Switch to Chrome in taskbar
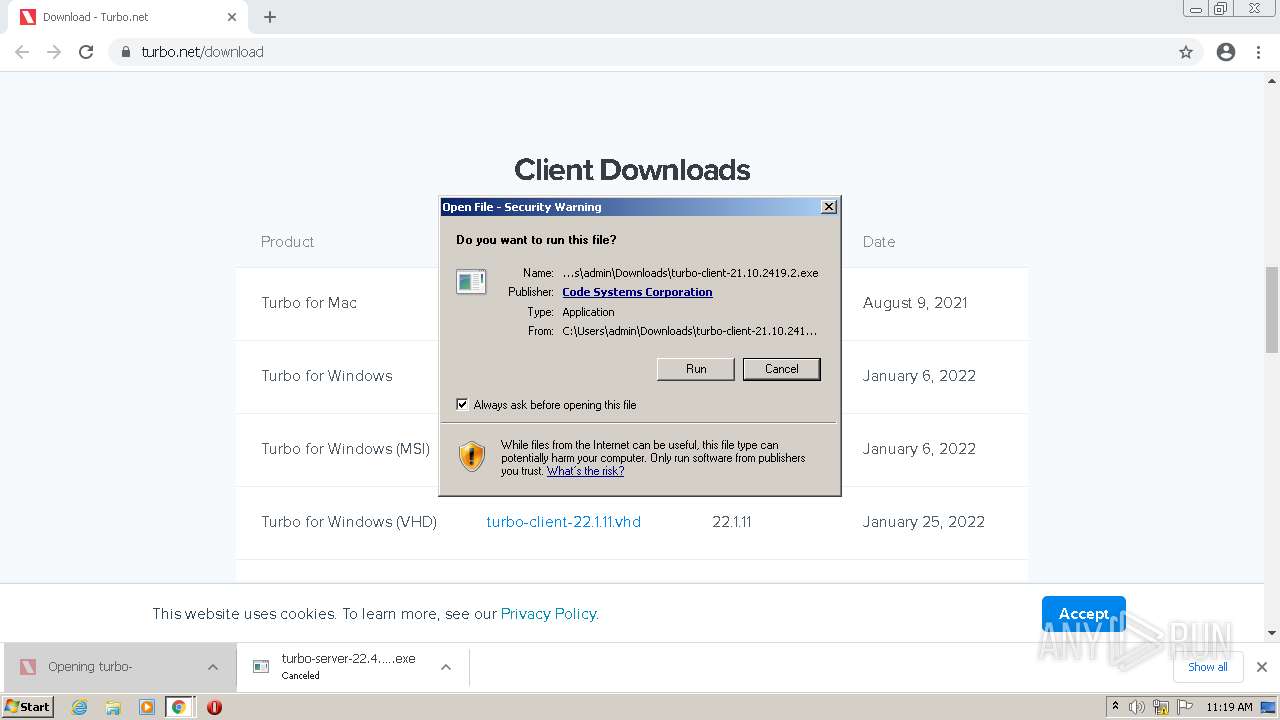 (179, 707)
